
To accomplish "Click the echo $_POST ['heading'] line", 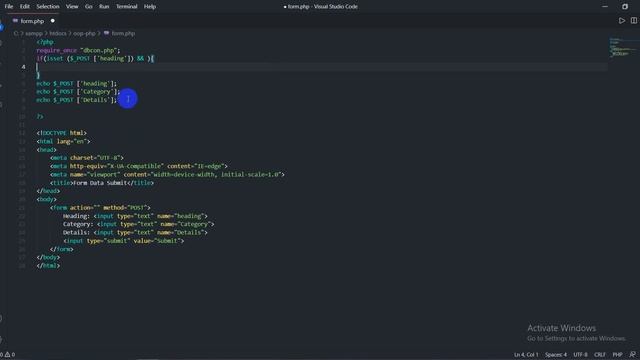I will [76, 84].
